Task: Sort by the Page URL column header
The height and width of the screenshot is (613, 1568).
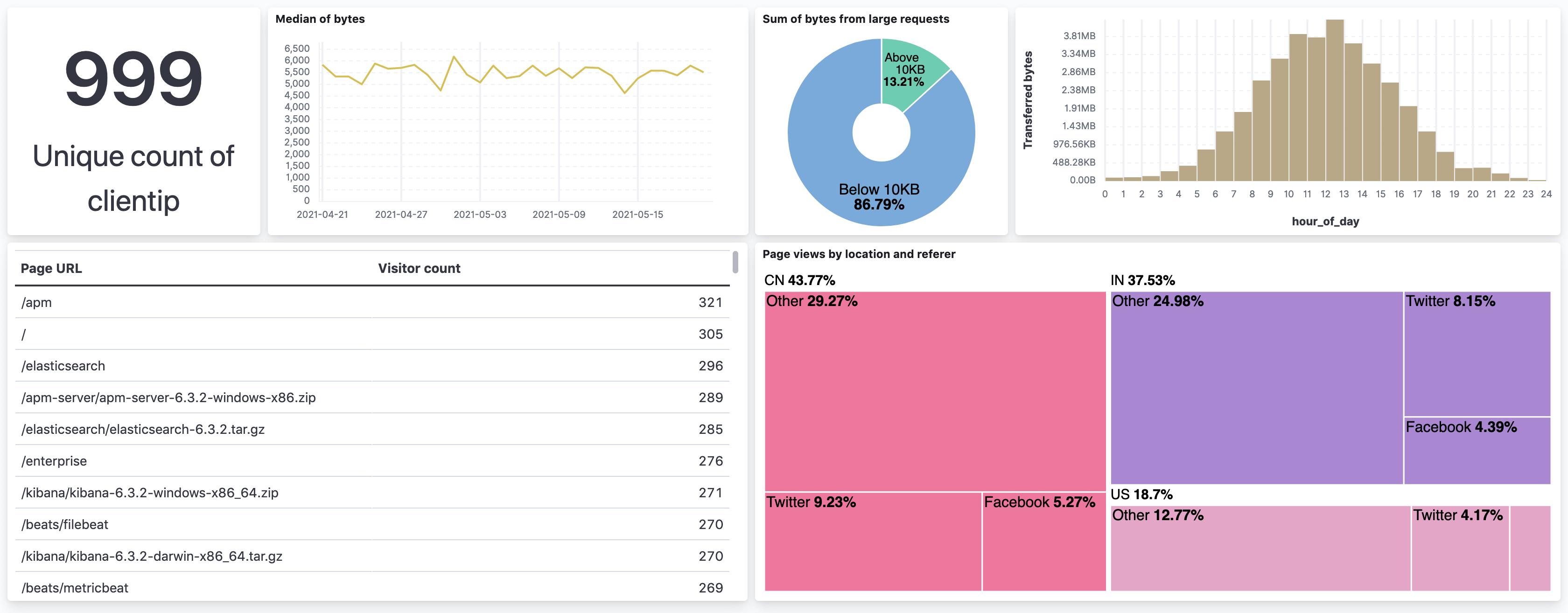Action: tap(52, 268)
